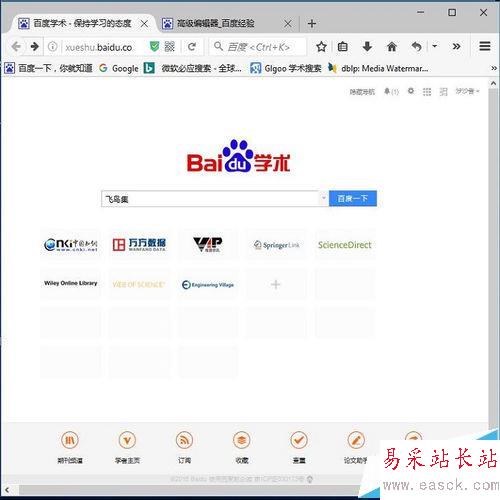This screenshot has width=500, height=500.
Task: Click the Baidu 学术 logo
Action: pos(238,156)
